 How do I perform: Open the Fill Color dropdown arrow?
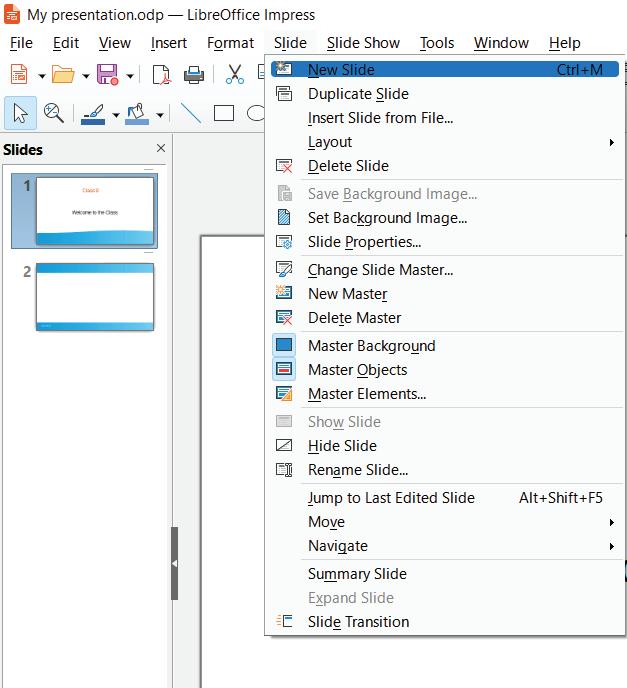160,115
